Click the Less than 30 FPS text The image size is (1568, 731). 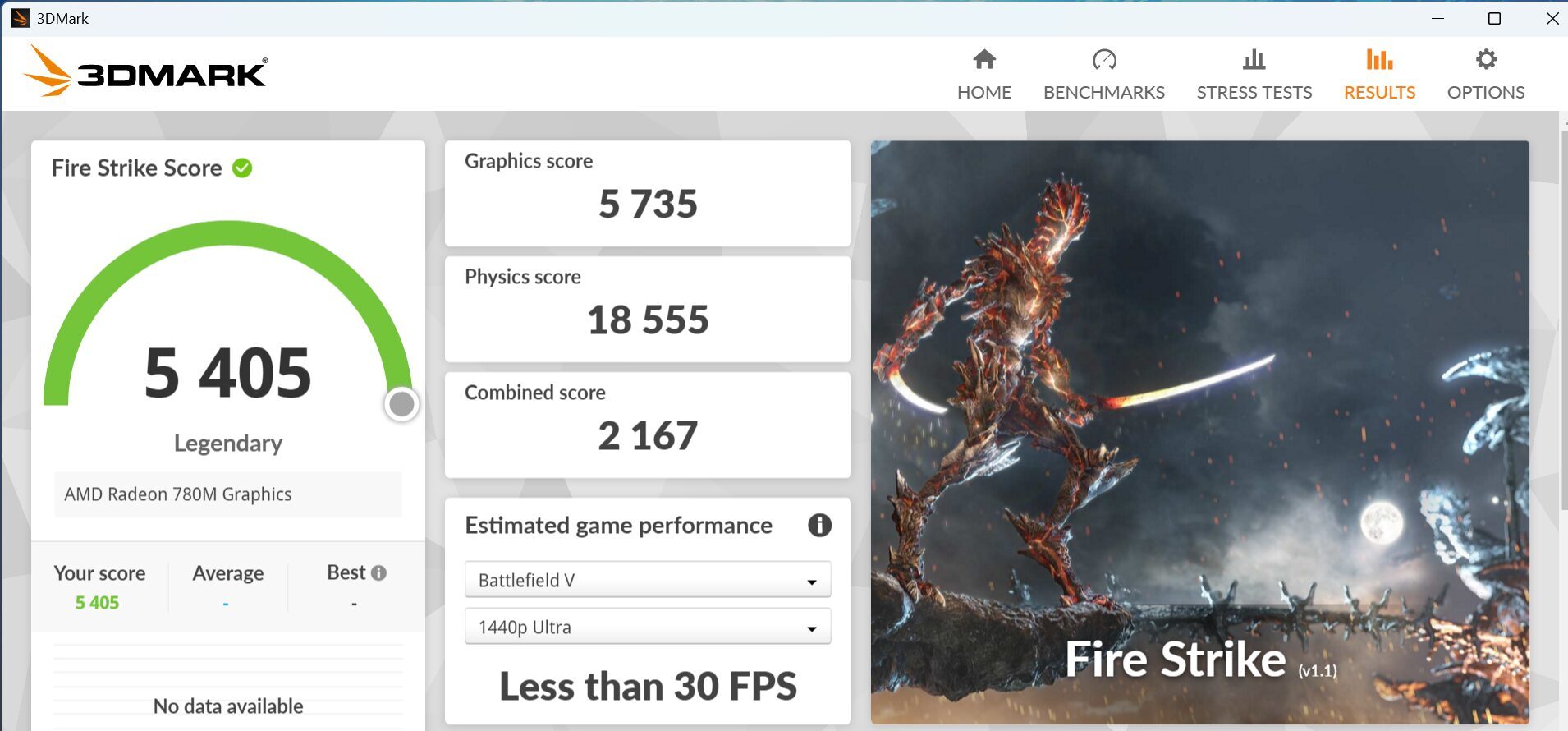pyautogui.click(x=648, y=686)
